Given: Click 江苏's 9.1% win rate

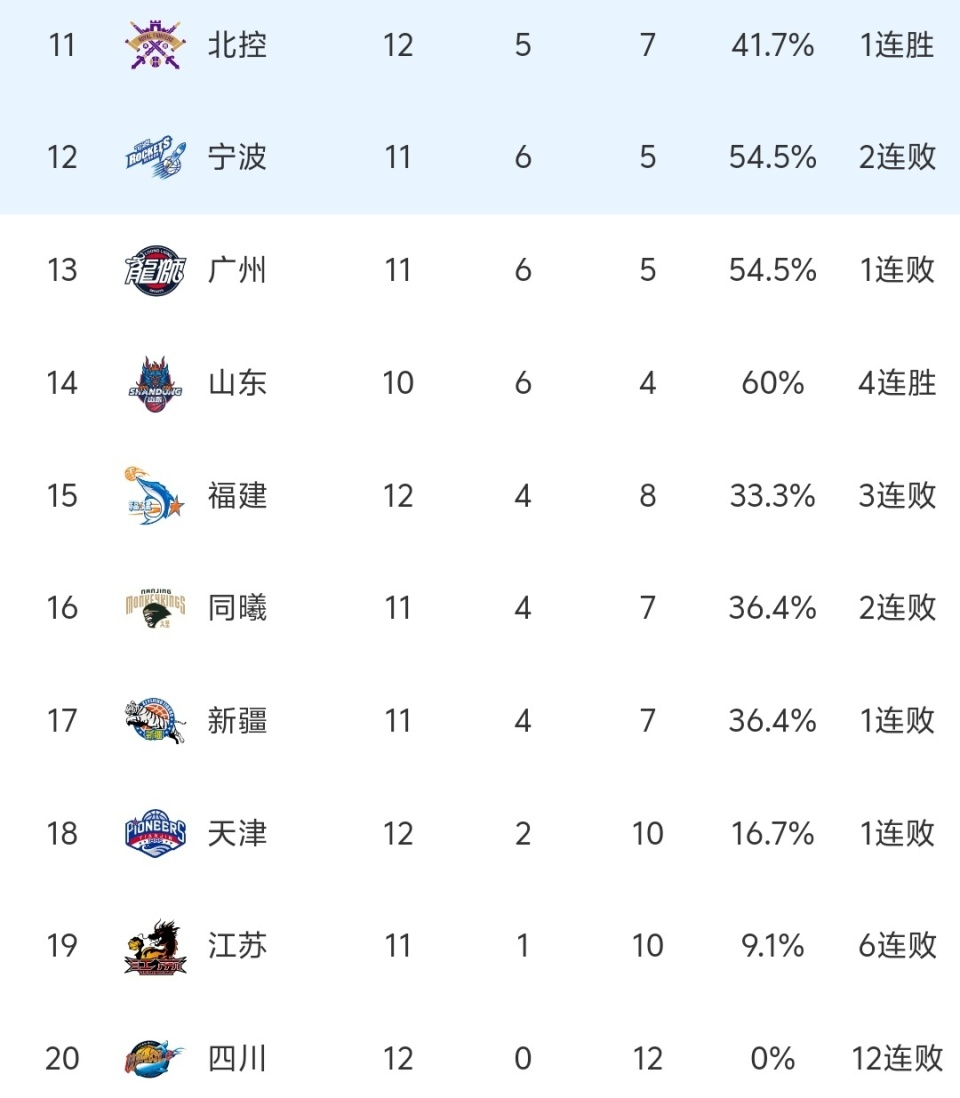Looking at the screenshot, I should tap(773, 946).
